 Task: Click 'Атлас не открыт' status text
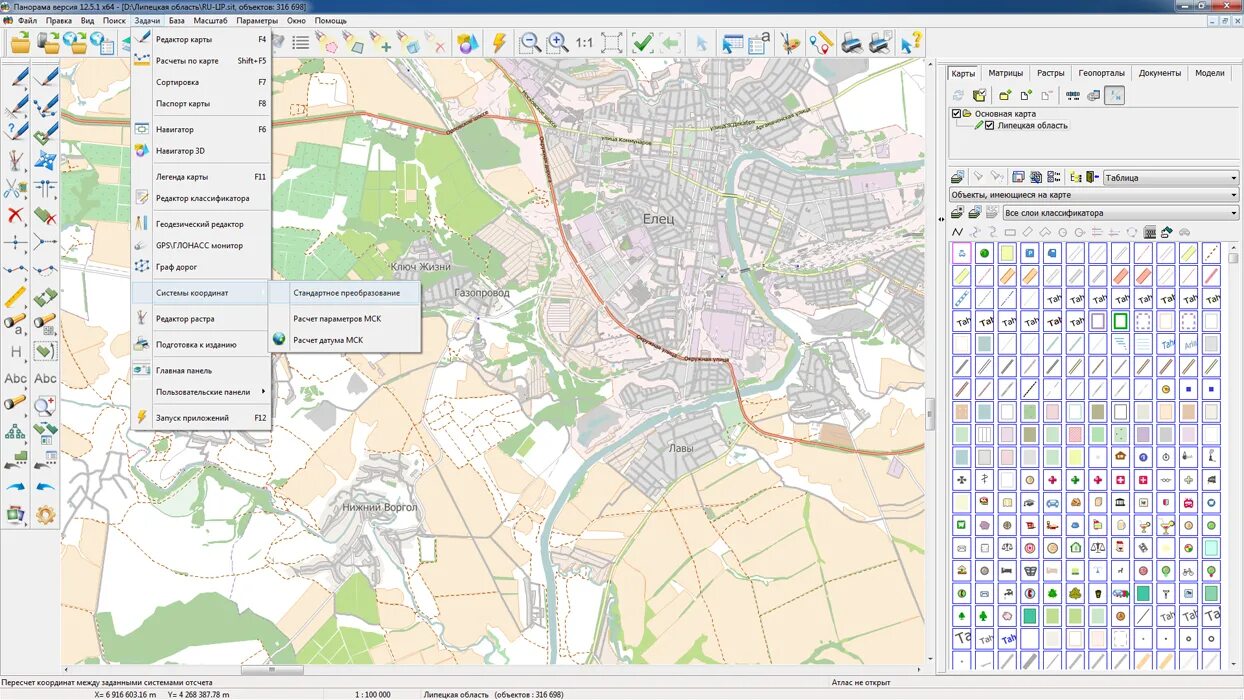(x=860, y=682)
